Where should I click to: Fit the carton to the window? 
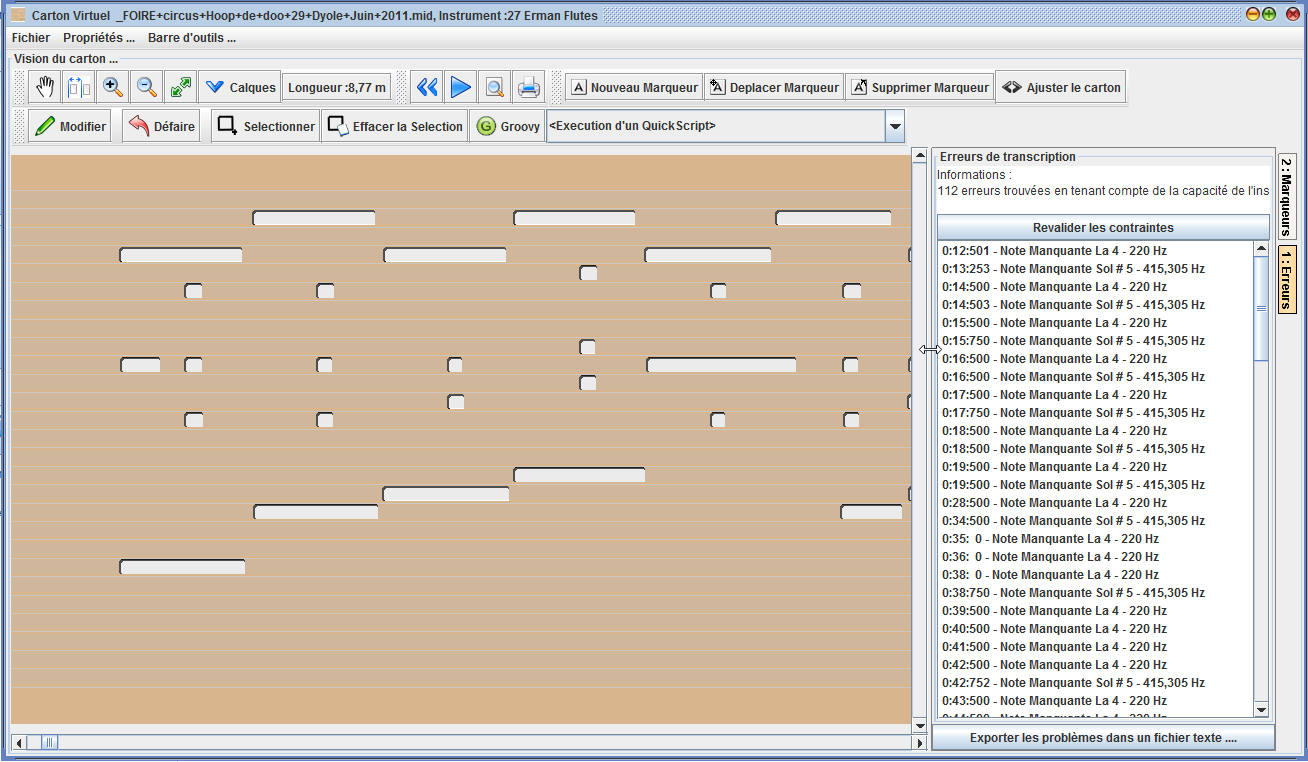pos(181,88)
